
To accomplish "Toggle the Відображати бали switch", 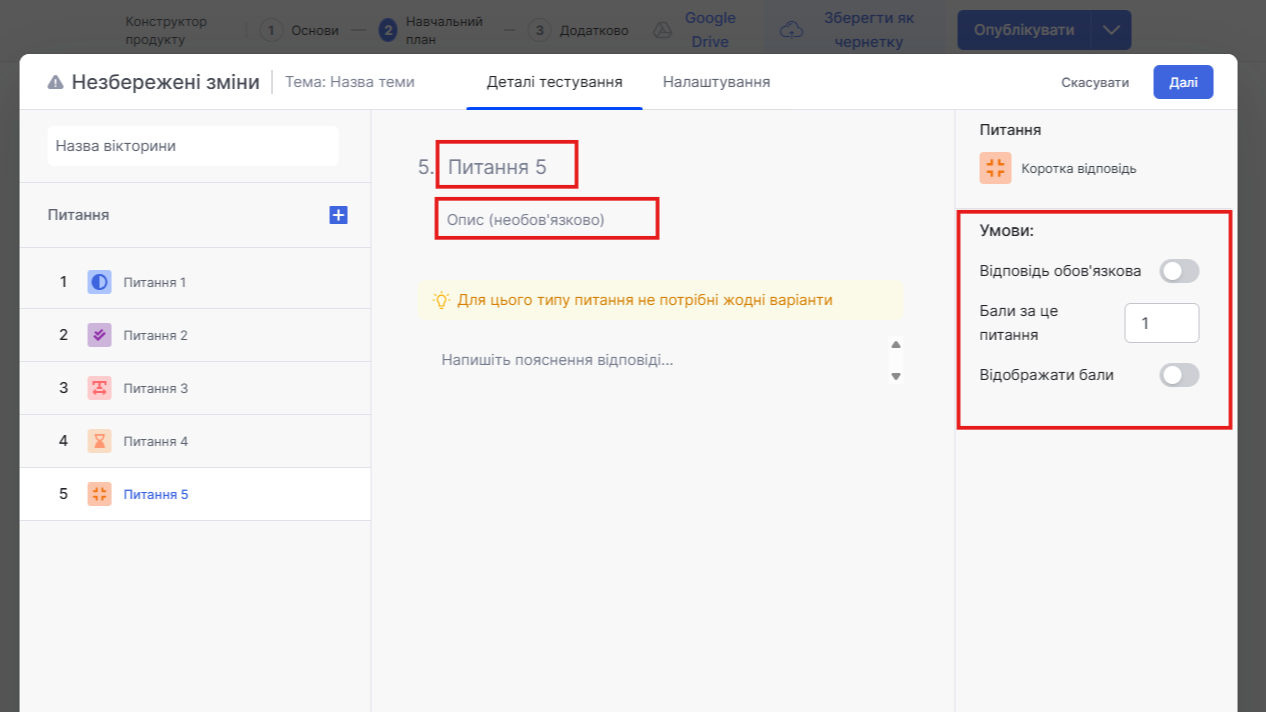I will [x=1178, y=375].
